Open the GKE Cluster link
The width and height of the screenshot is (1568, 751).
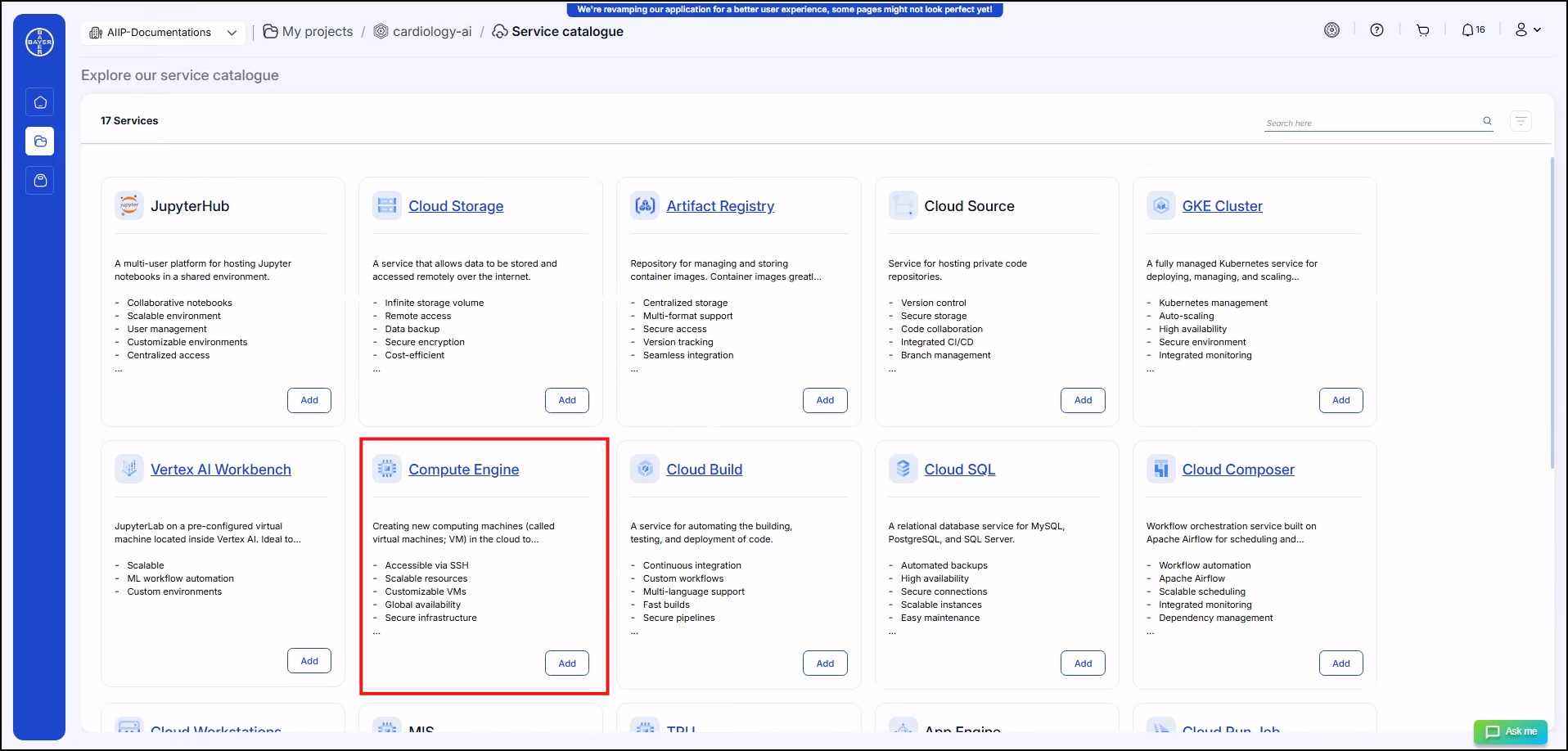coord(1222,206)
